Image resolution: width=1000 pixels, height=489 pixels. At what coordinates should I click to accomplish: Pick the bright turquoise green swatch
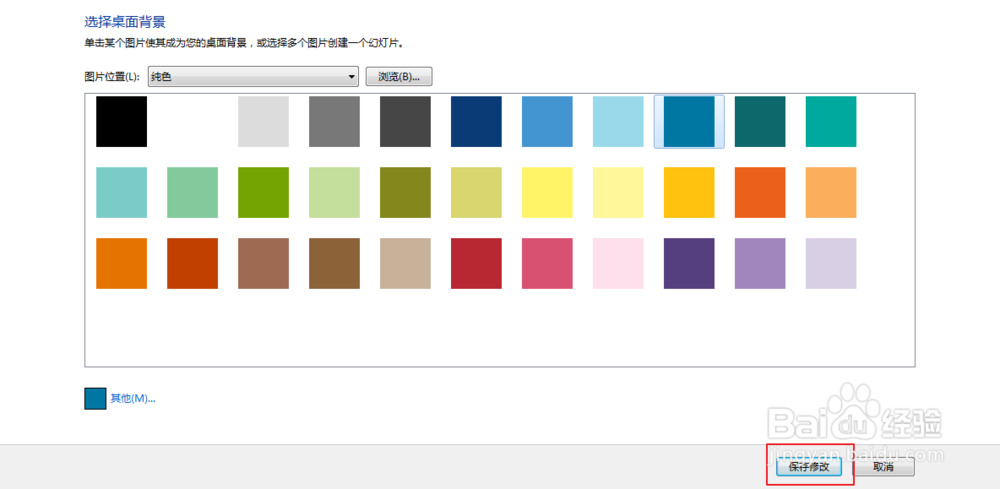tap(831, 122)
